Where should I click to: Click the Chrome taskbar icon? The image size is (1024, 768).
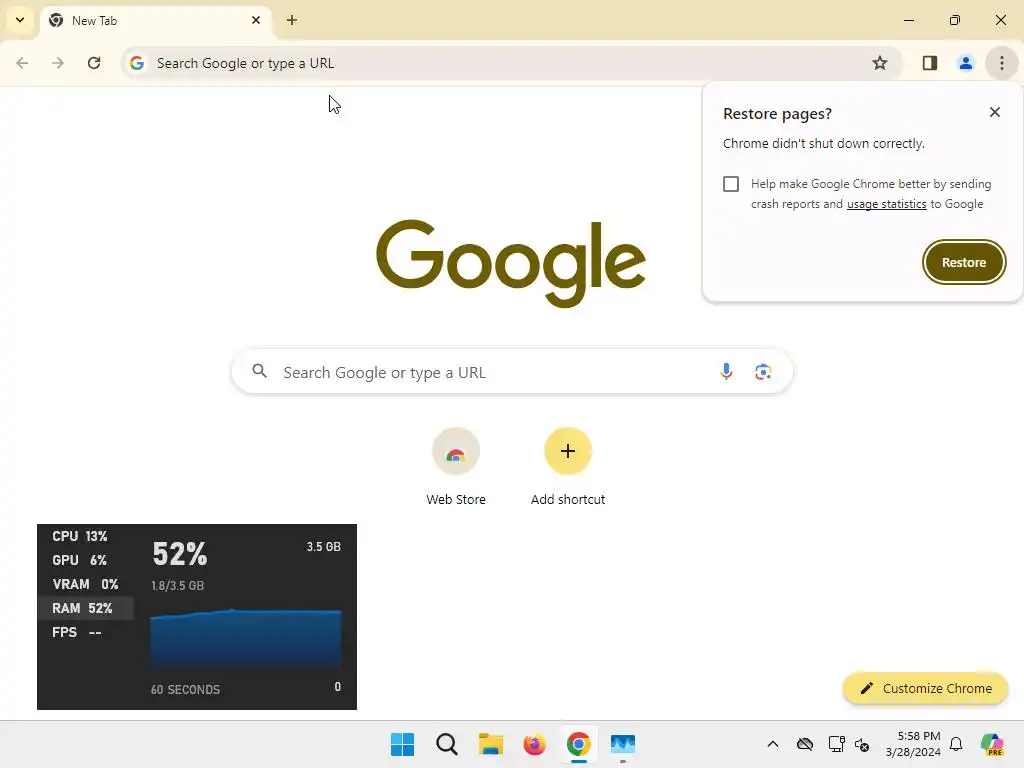[x=579, y=744]
